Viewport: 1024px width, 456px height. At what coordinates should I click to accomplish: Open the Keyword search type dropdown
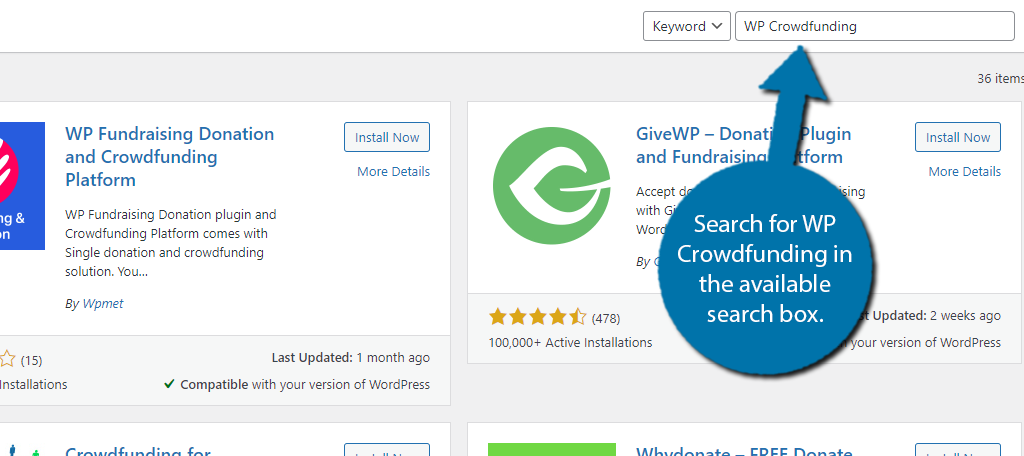click(686, 26)
